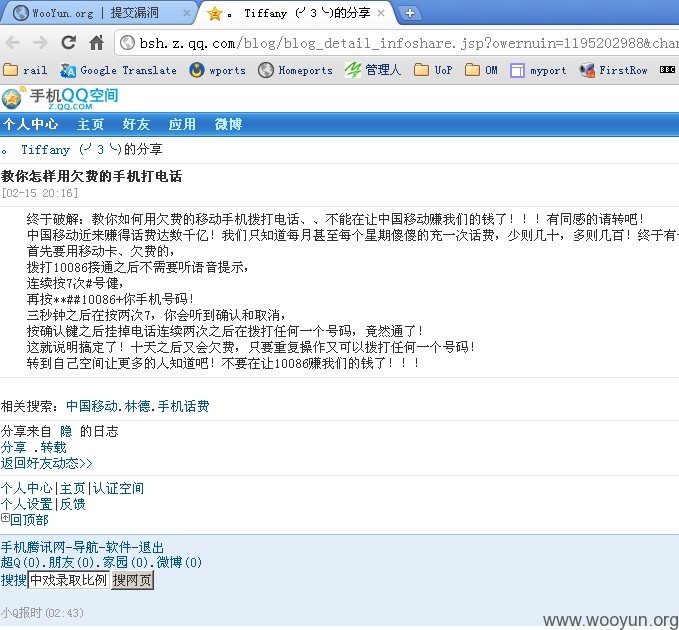679x630 pixels.
Task: Open the 反馈 link
Action: coord(72,504)
